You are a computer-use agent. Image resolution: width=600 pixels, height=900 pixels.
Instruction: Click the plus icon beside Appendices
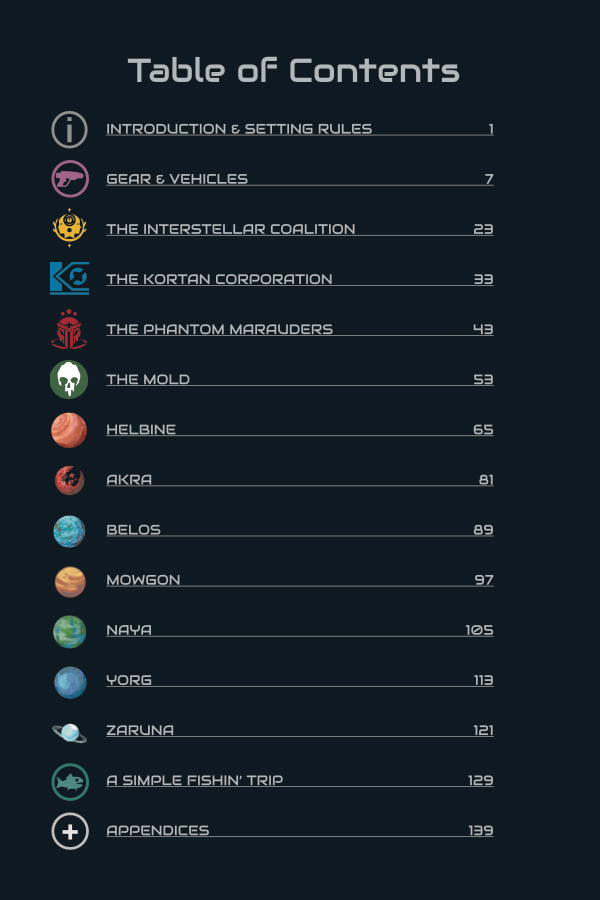click(70, 831)
